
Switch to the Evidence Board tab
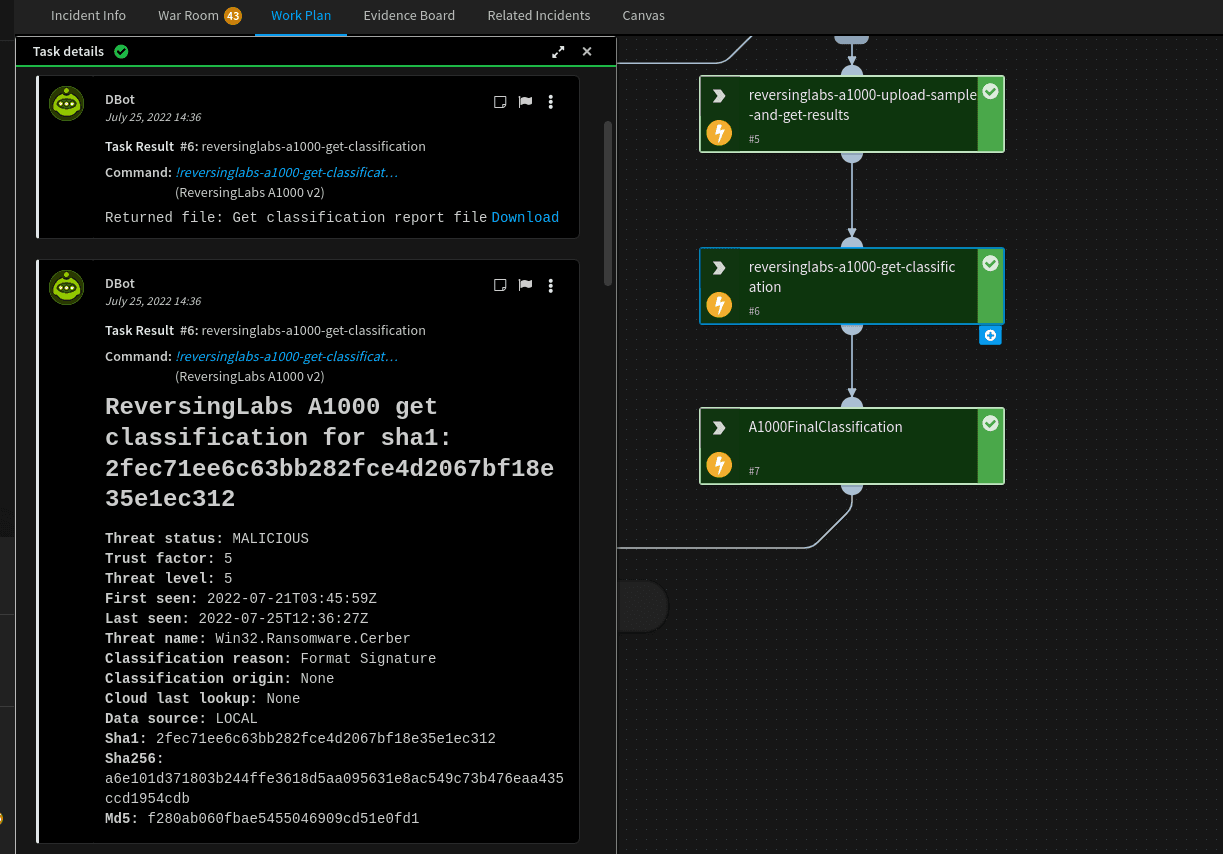point(409,15)
